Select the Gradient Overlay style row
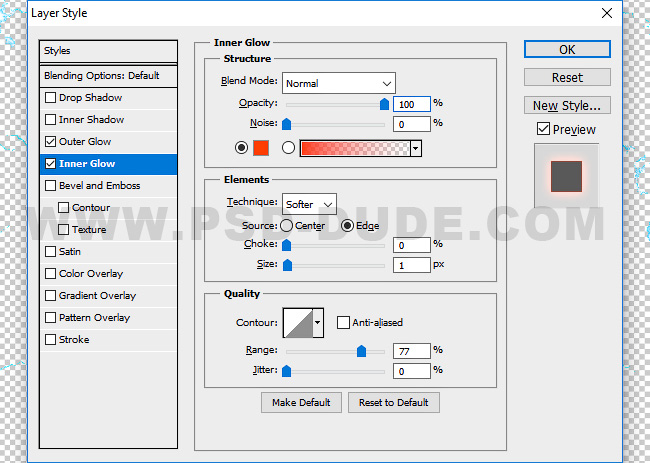 (x=108, y=296)
